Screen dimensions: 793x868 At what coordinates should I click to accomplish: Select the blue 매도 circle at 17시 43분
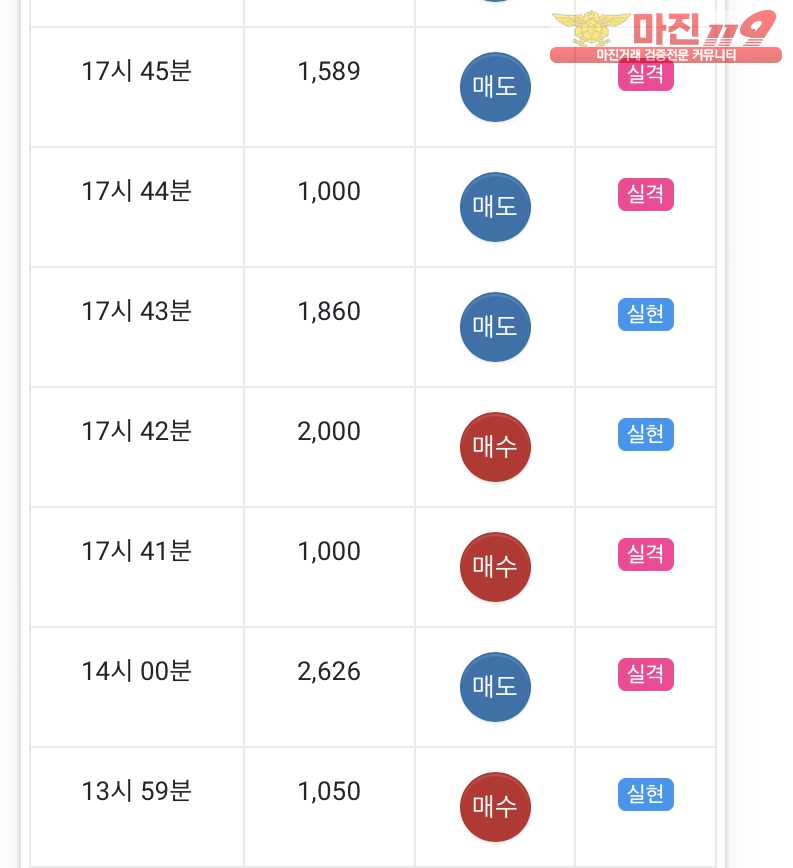[x=495, y=327]
